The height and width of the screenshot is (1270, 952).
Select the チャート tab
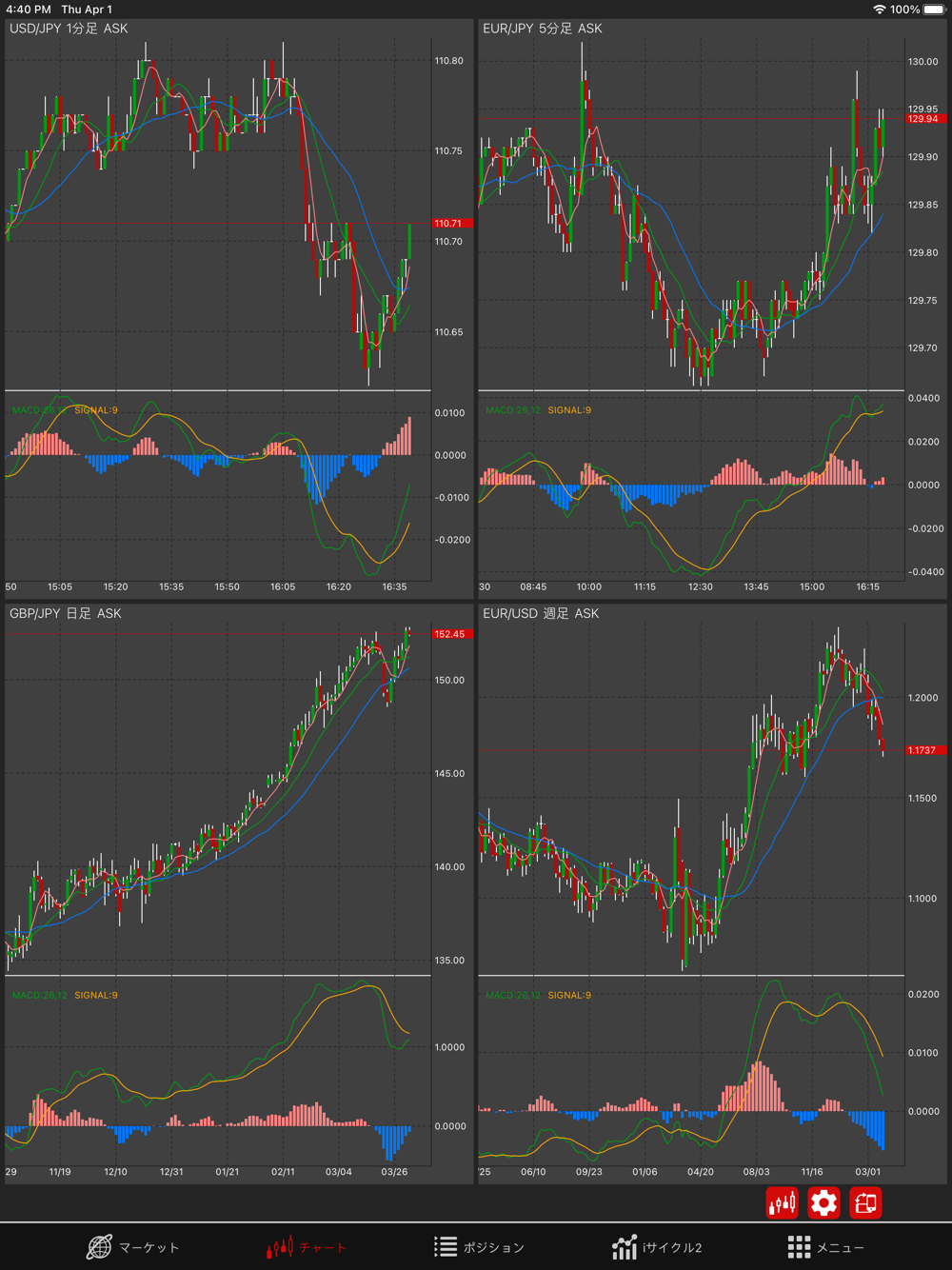click(x=307, y=1246)
